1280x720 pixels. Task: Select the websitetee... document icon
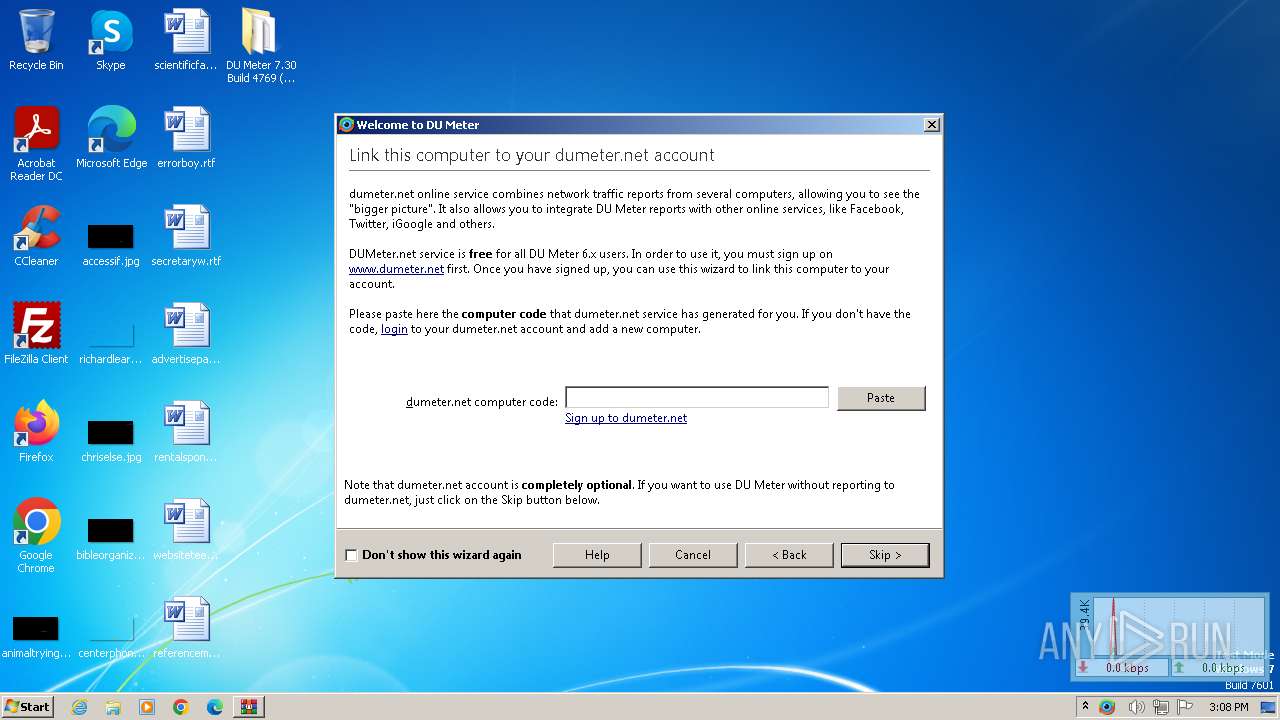[186, 530]
